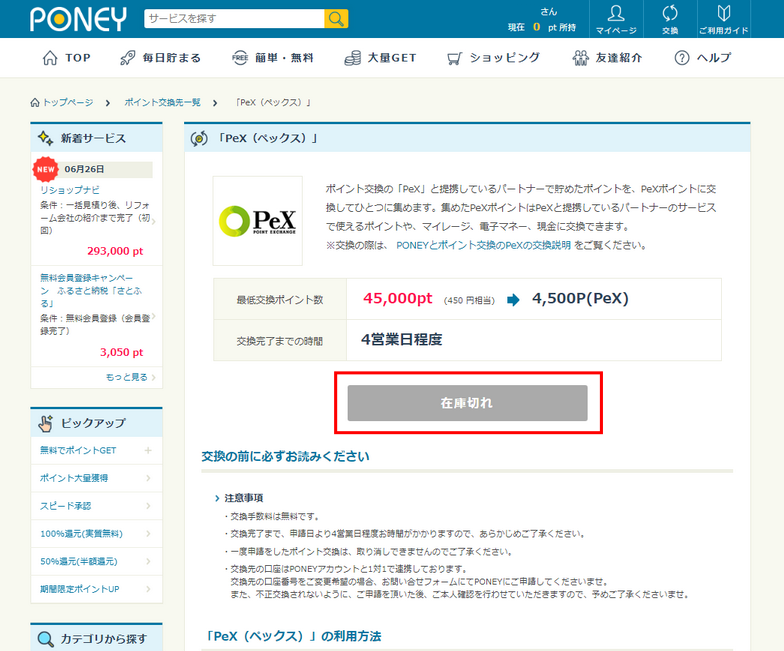Click the 45,000pt minimum points text
The width and height of the screenshot is (784, 651).
coord(398,298)
